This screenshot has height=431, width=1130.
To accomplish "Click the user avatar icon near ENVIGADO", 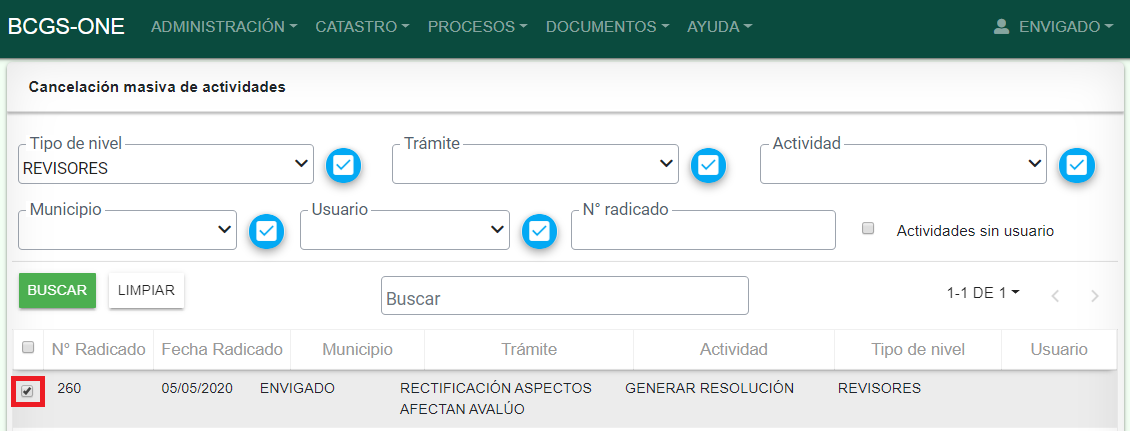I will [x=1001, y=27].
